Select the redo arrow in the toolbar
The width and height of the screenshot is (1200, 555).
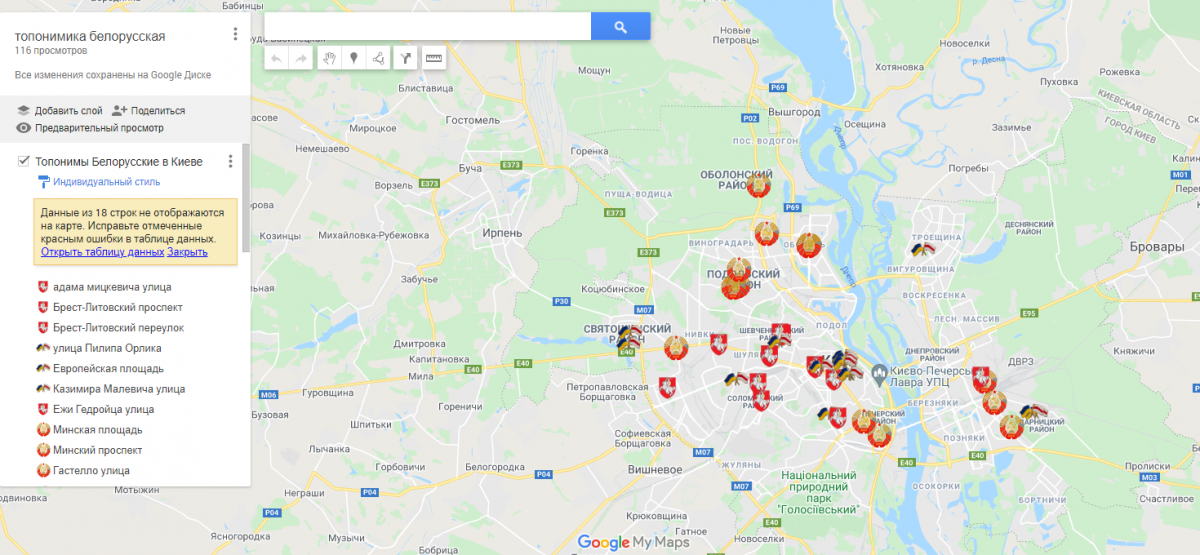301,58
